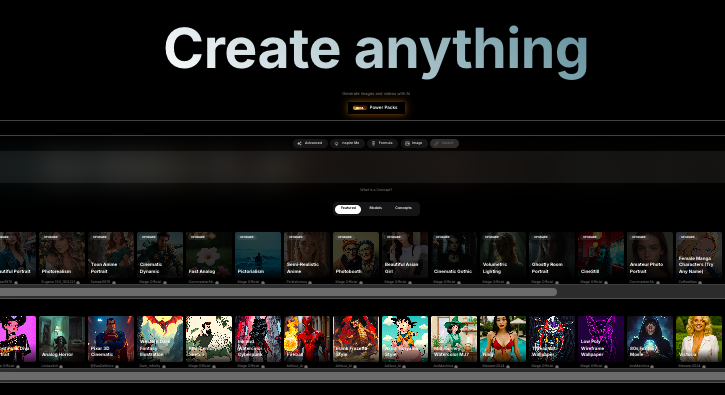This screenshot has height=395, width=725.
Task: Choose the Pixar 3D Cinematic card
Action: coord(111,339)
